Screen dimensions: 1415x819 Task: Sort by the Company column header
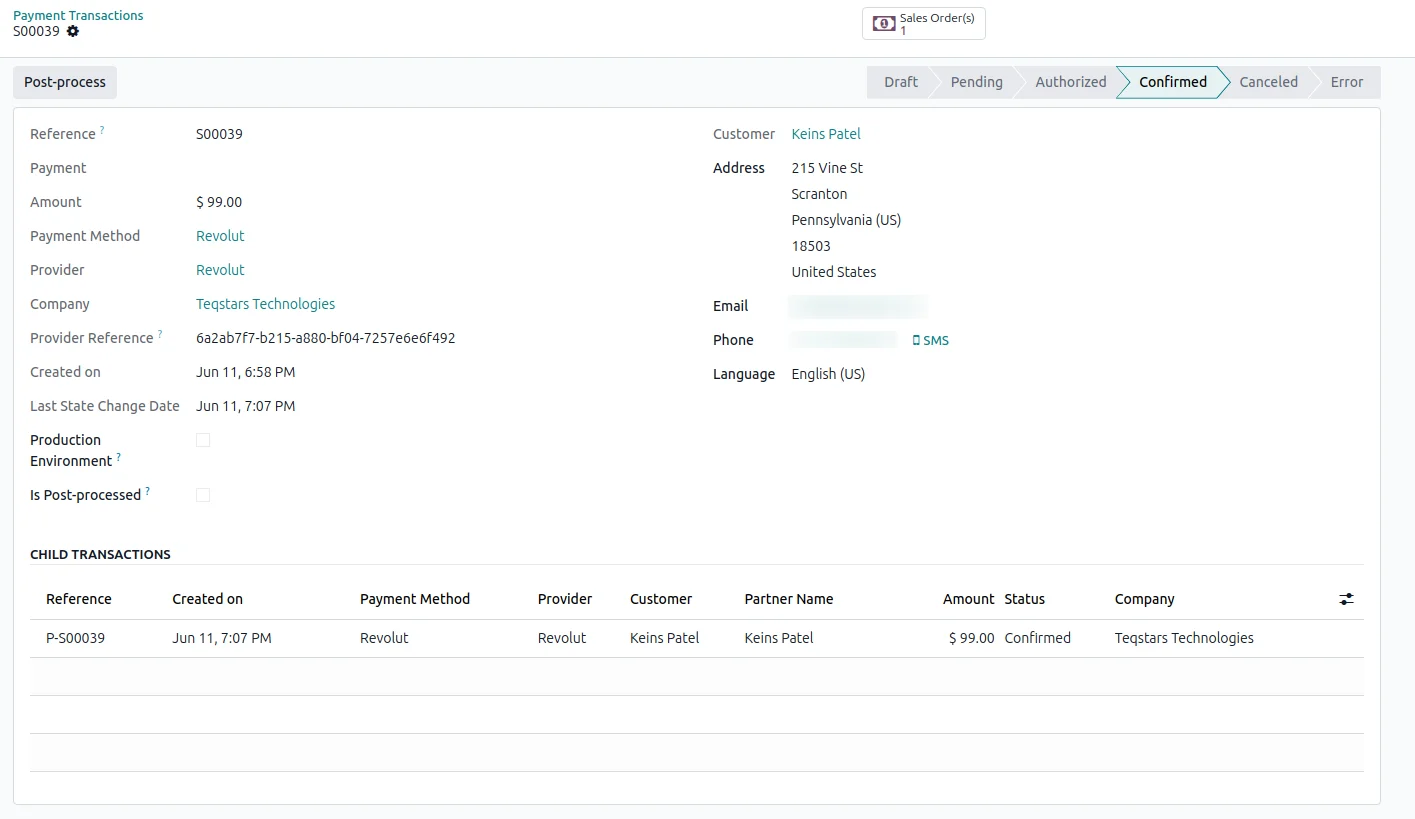pos(1144,599)
